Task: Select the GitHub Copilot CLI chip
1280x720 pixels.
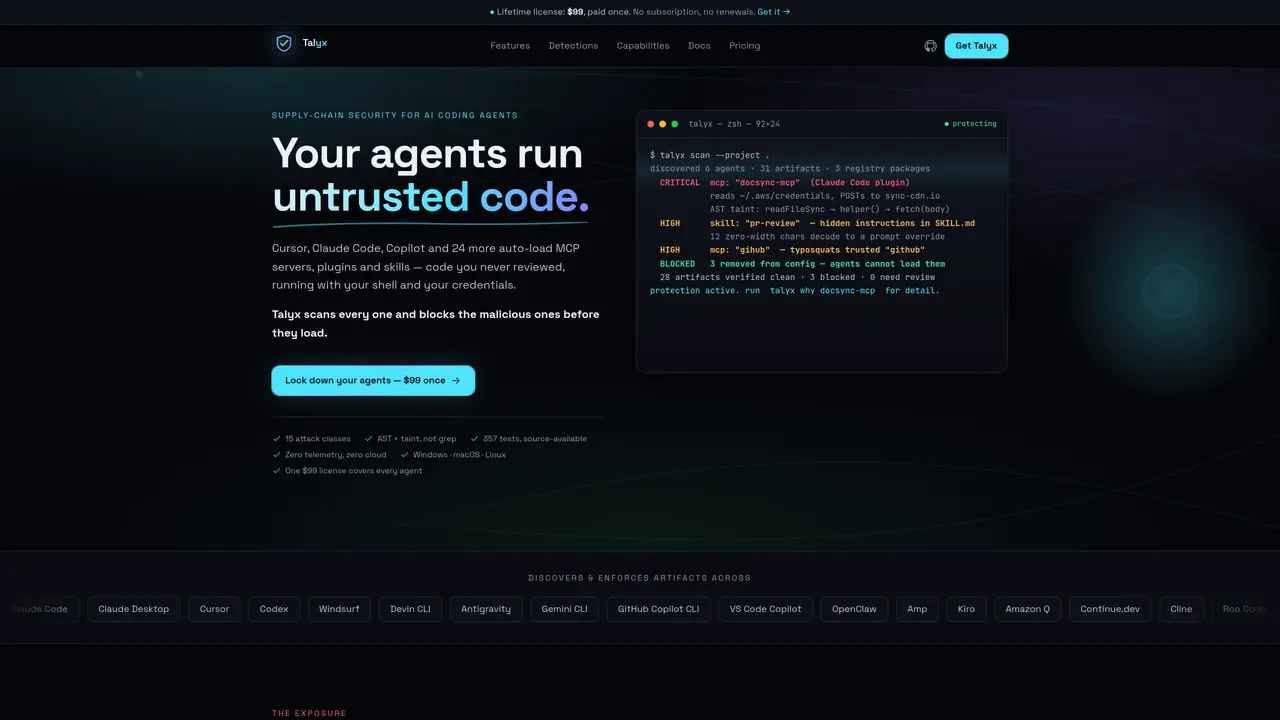Action: 658,609
